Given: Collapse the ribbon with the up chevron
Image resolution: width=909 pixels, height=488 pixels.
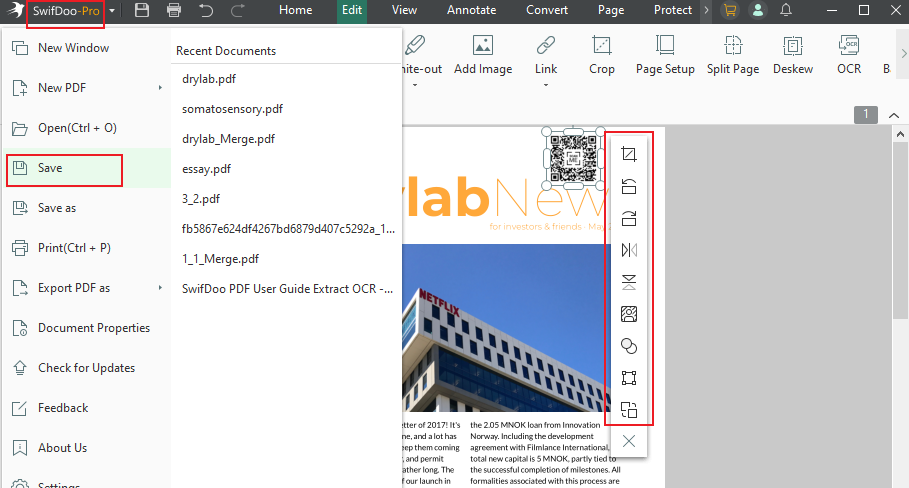Looking at the screenshot, I should 894,115.
